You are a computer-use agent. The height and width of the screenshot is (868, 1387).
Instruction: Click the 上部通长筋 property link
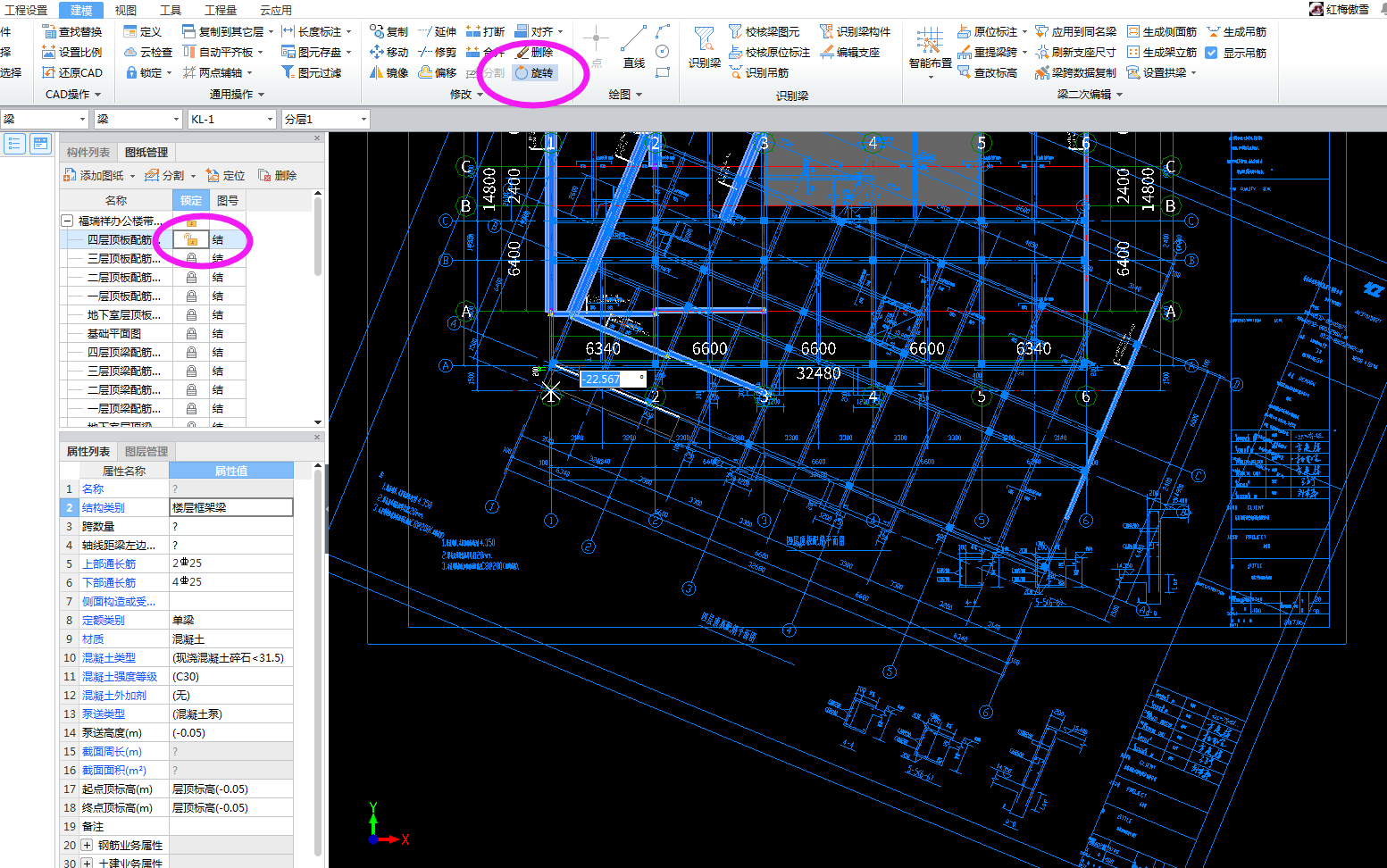point(109,563)
